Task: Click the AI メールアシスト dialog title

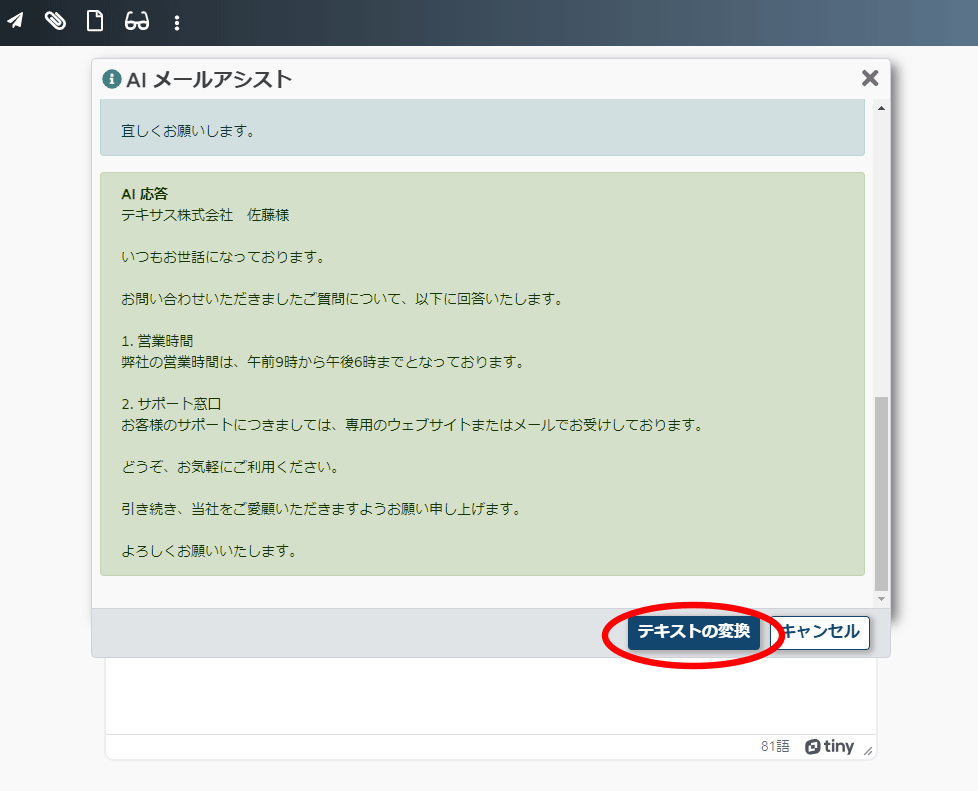Action: (209, 79)
